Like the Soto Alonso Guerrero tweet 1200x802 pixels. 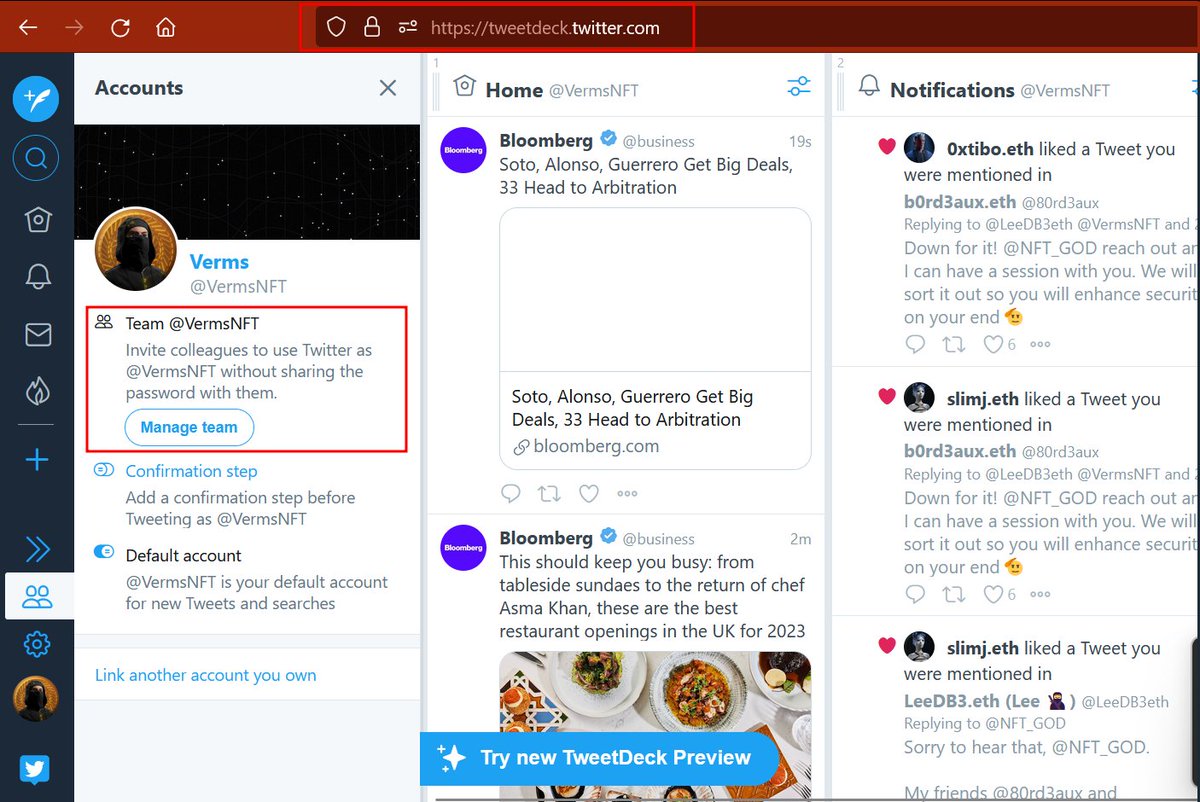coord(589,493)
